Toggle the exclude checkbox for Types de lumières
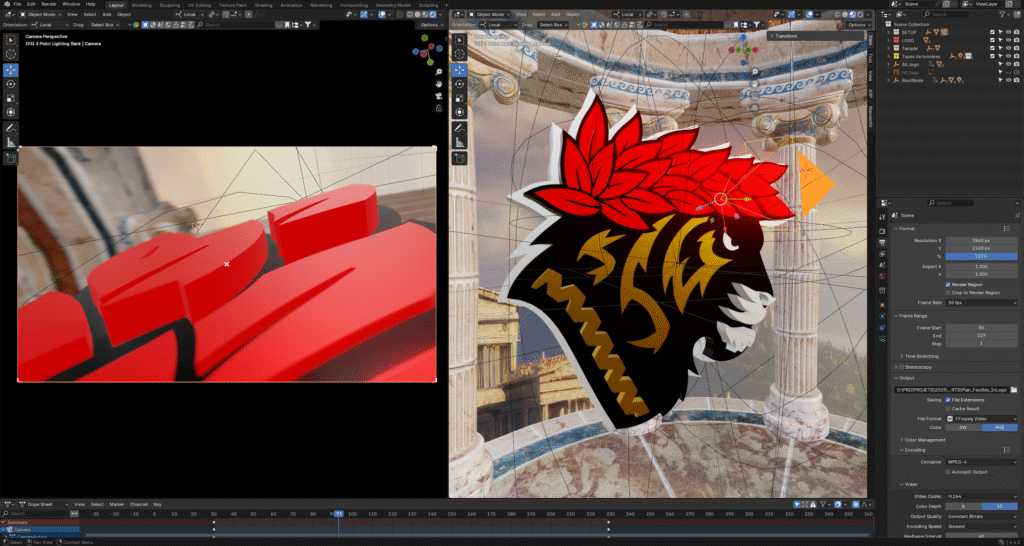Viewport: 1024px width, 546px height. click(993, 56)
